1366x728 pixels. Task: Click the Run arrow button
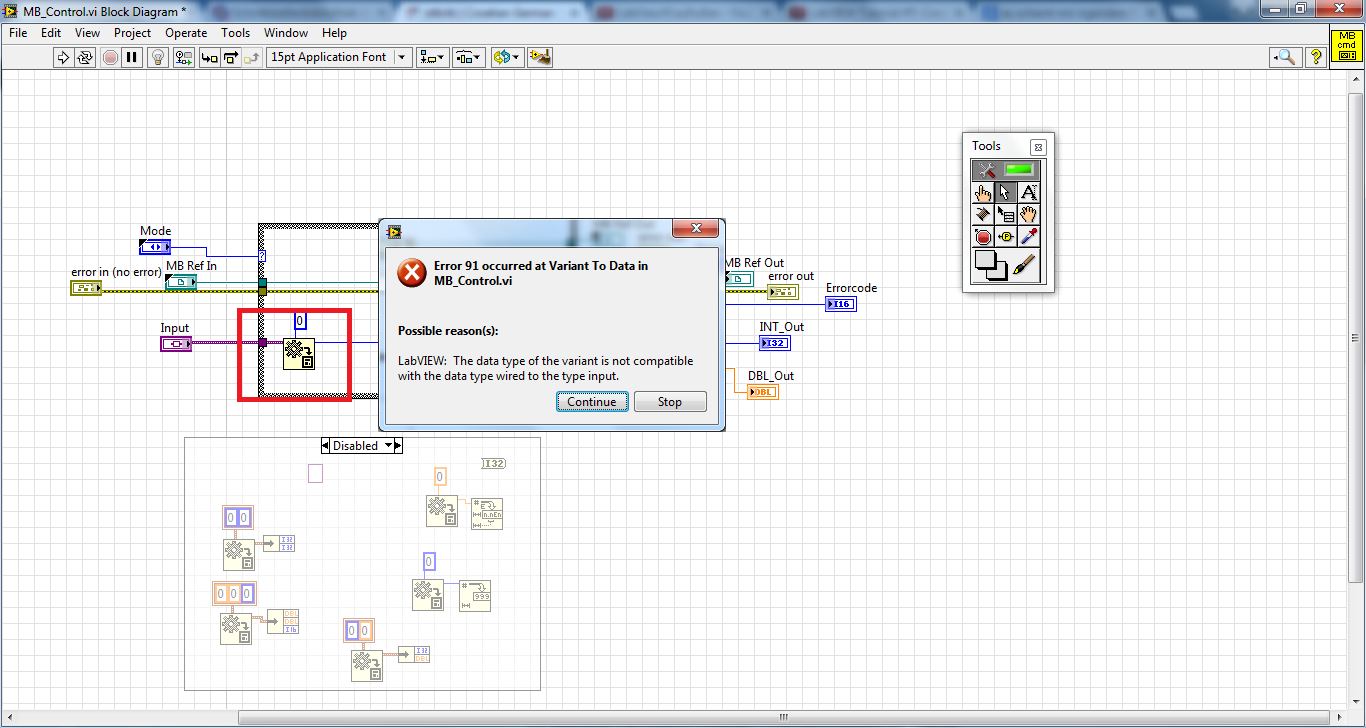click(x=64, y=57)
